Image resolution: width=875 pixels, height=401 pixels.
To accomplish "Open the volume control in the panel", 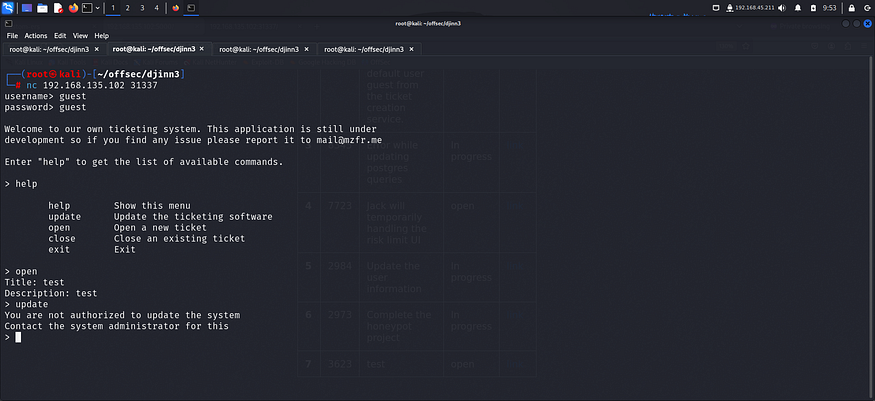I will [782, 8].
